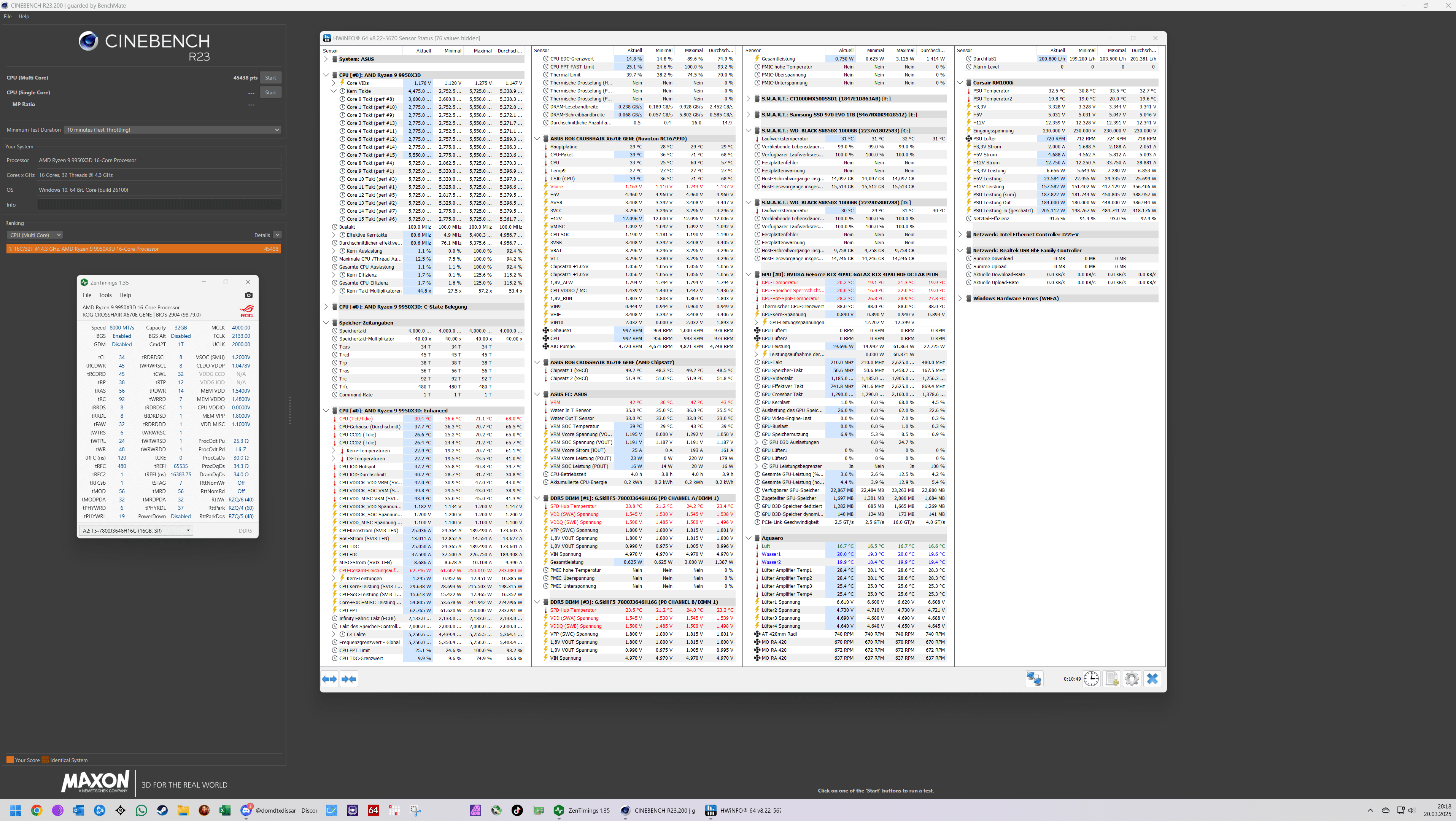Click the blue X close sensors button
Screen dimensions: 1456x821
point(1152,678)
